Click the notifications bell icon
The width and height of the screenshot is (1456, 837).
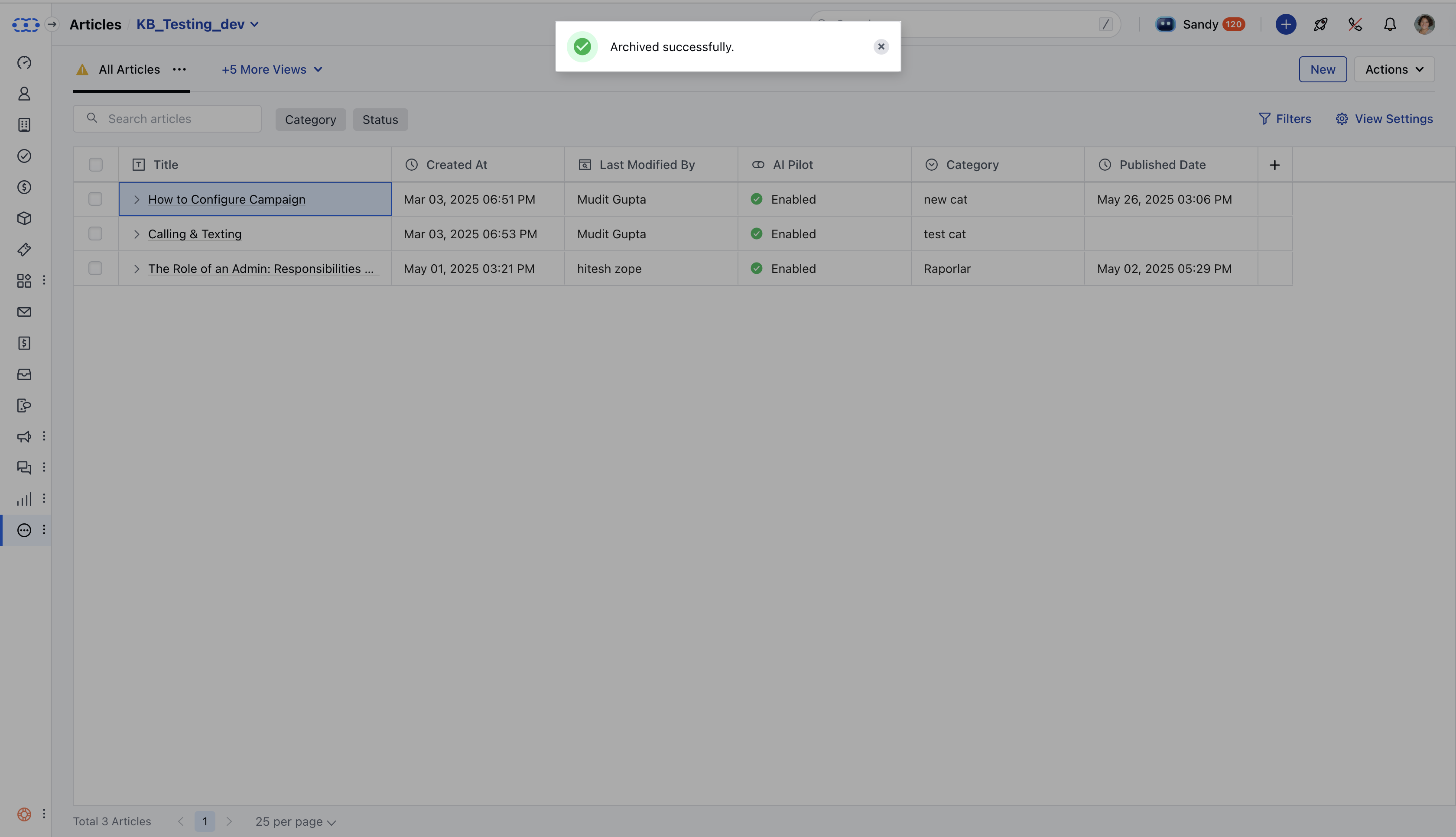[1389, 24]
